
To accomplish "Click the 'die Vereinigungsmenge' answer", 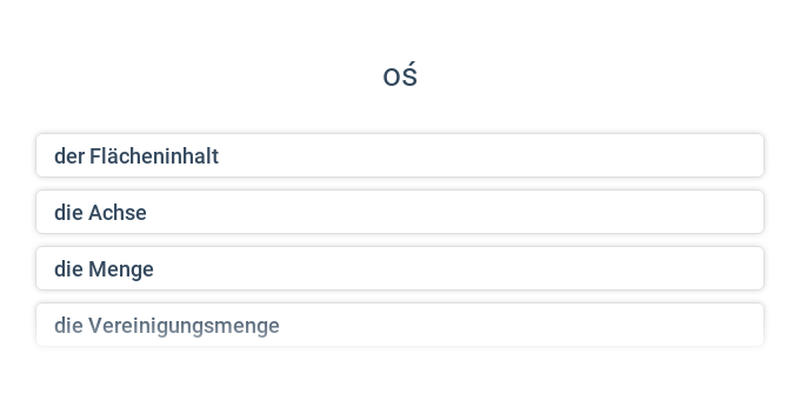I will (400, 325).
